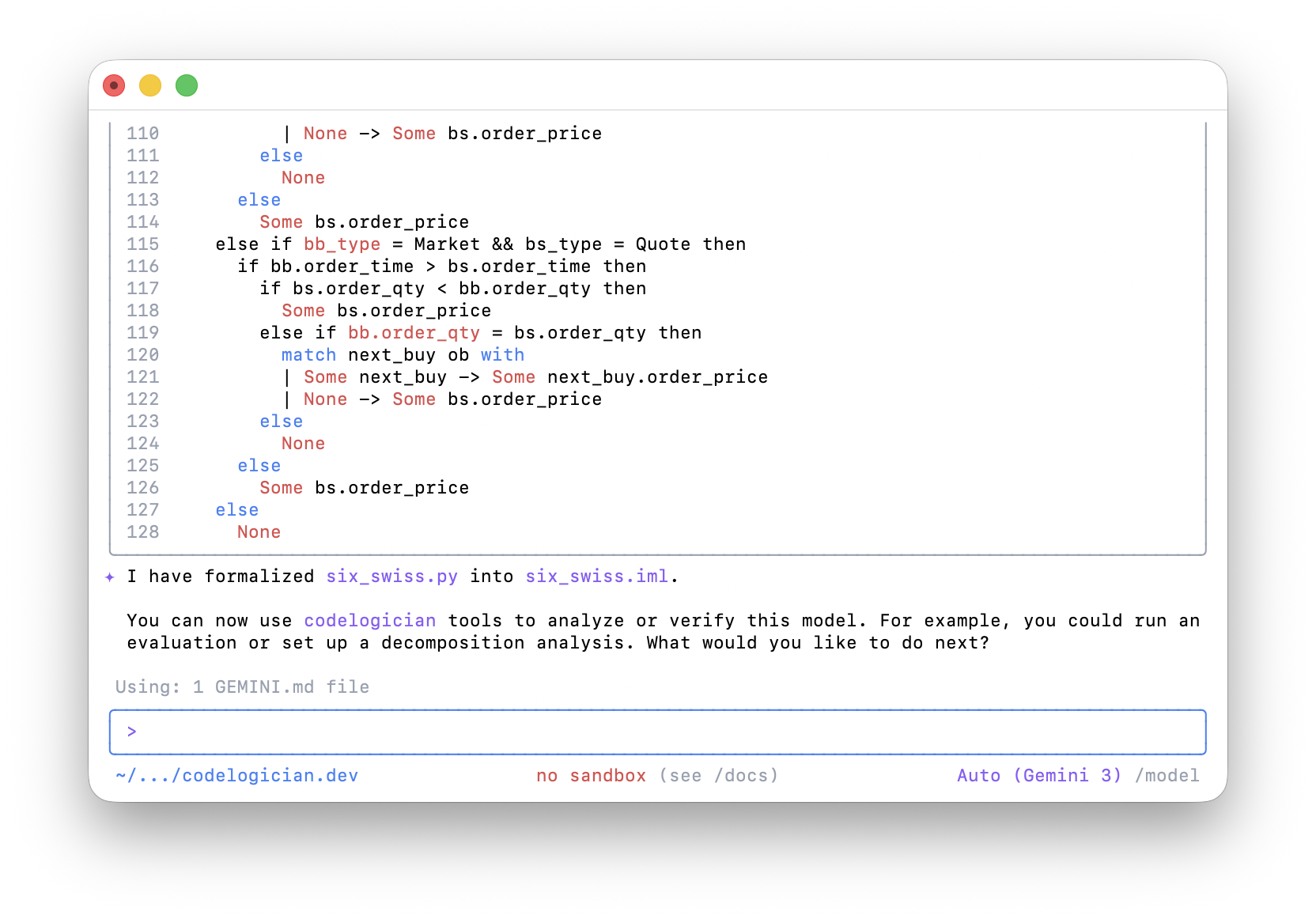Select the six_swiss.py file reference

tap(392, 577)
